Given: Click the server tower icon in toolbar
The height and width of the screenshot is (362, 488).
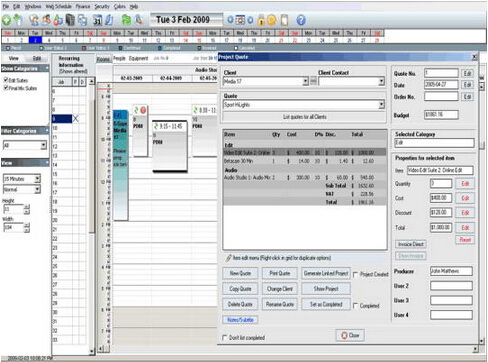Looking at the screenshot, I should (x=70, y=20).
